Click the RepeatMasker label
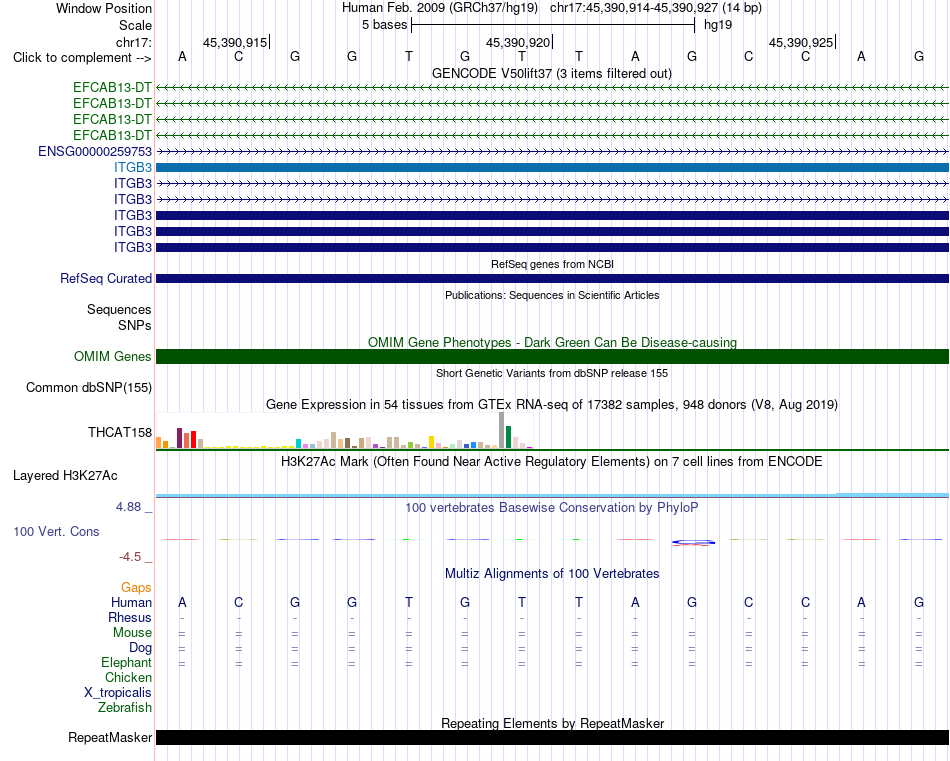 (110, 737)
